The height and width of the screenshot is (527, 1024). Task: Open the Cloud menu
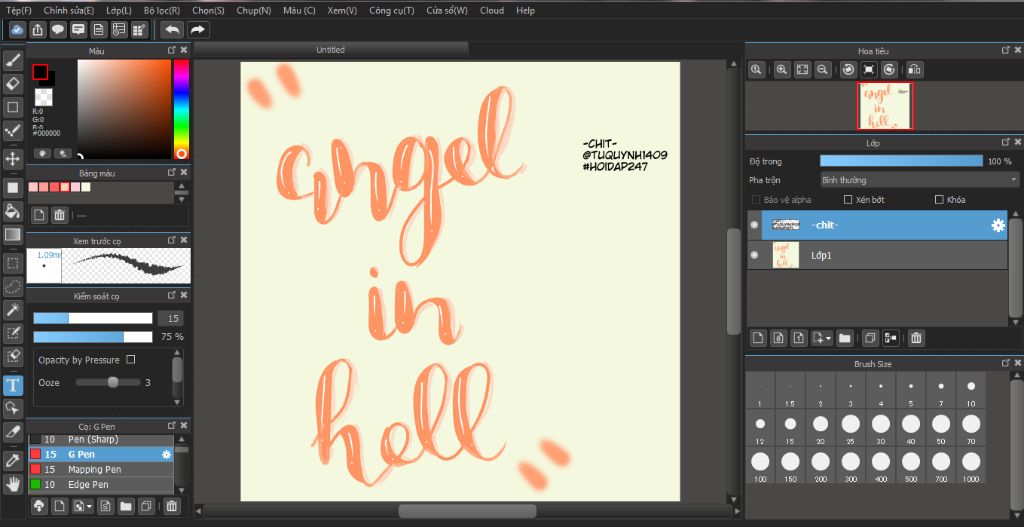click(492, 10)
